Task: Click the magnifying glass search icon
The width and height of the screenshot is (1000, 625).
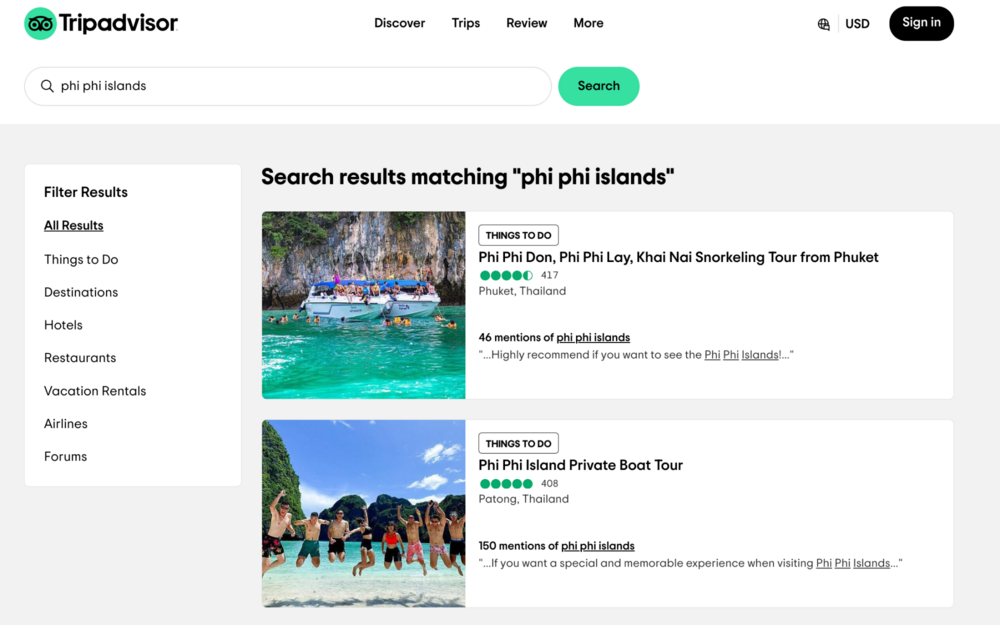Action: [x=47, y=86]
